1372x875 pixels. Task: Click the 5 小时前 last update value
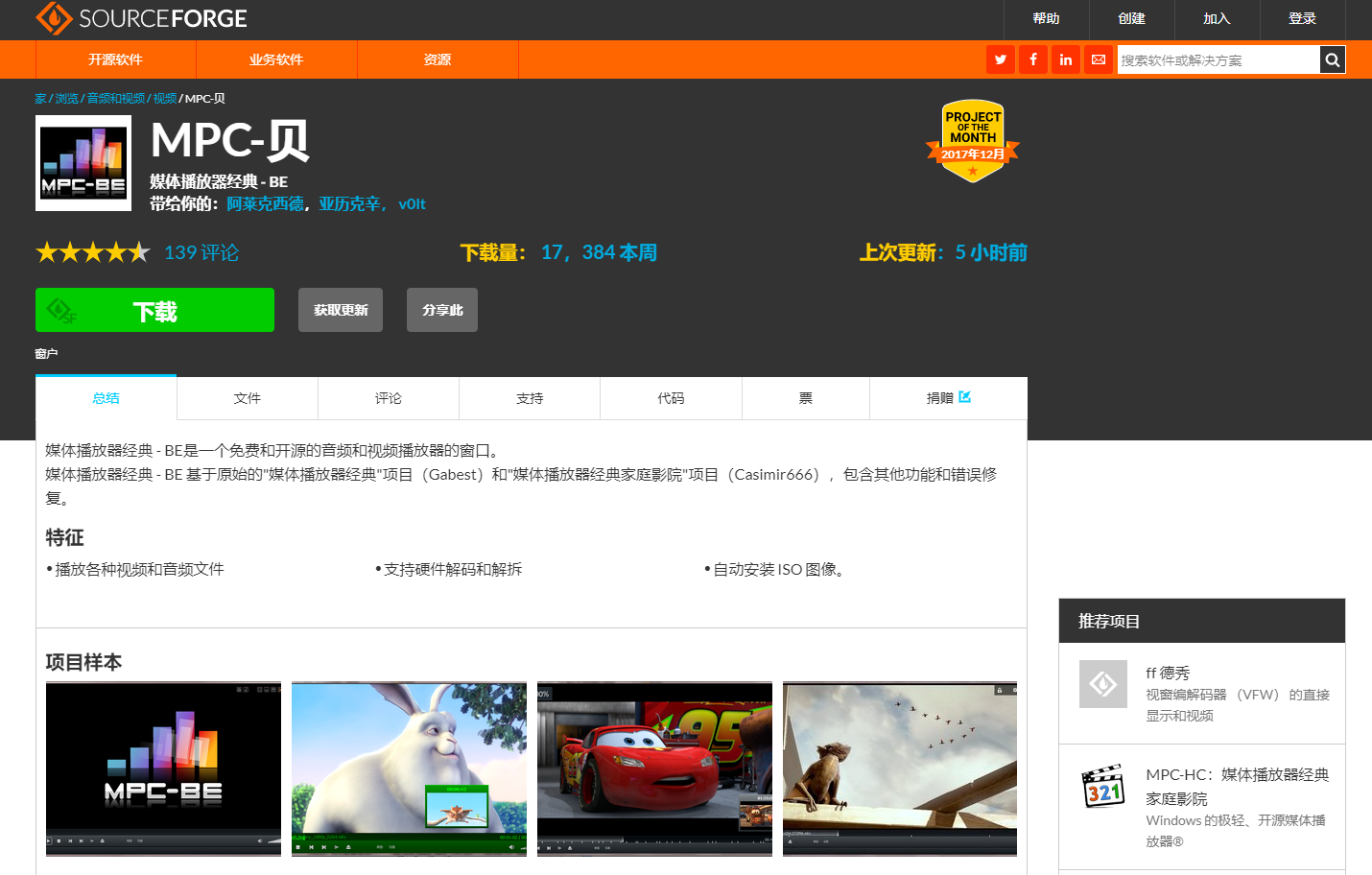pos(991,252)
